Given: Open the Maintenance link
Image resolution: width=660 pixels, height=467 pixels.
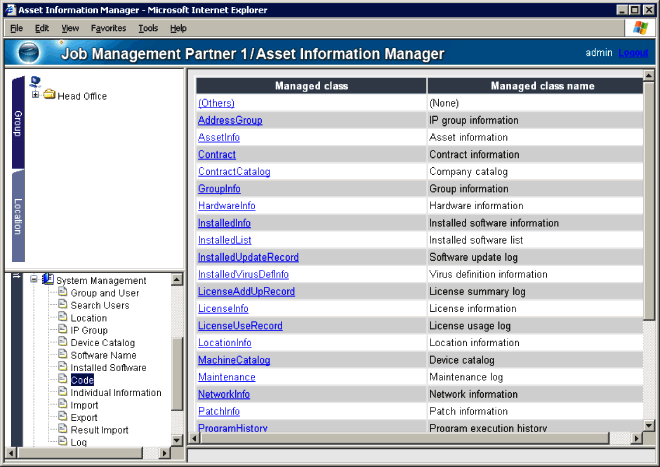Looking at the screenshot, I should pyautogui.click(x=227, y=377).
